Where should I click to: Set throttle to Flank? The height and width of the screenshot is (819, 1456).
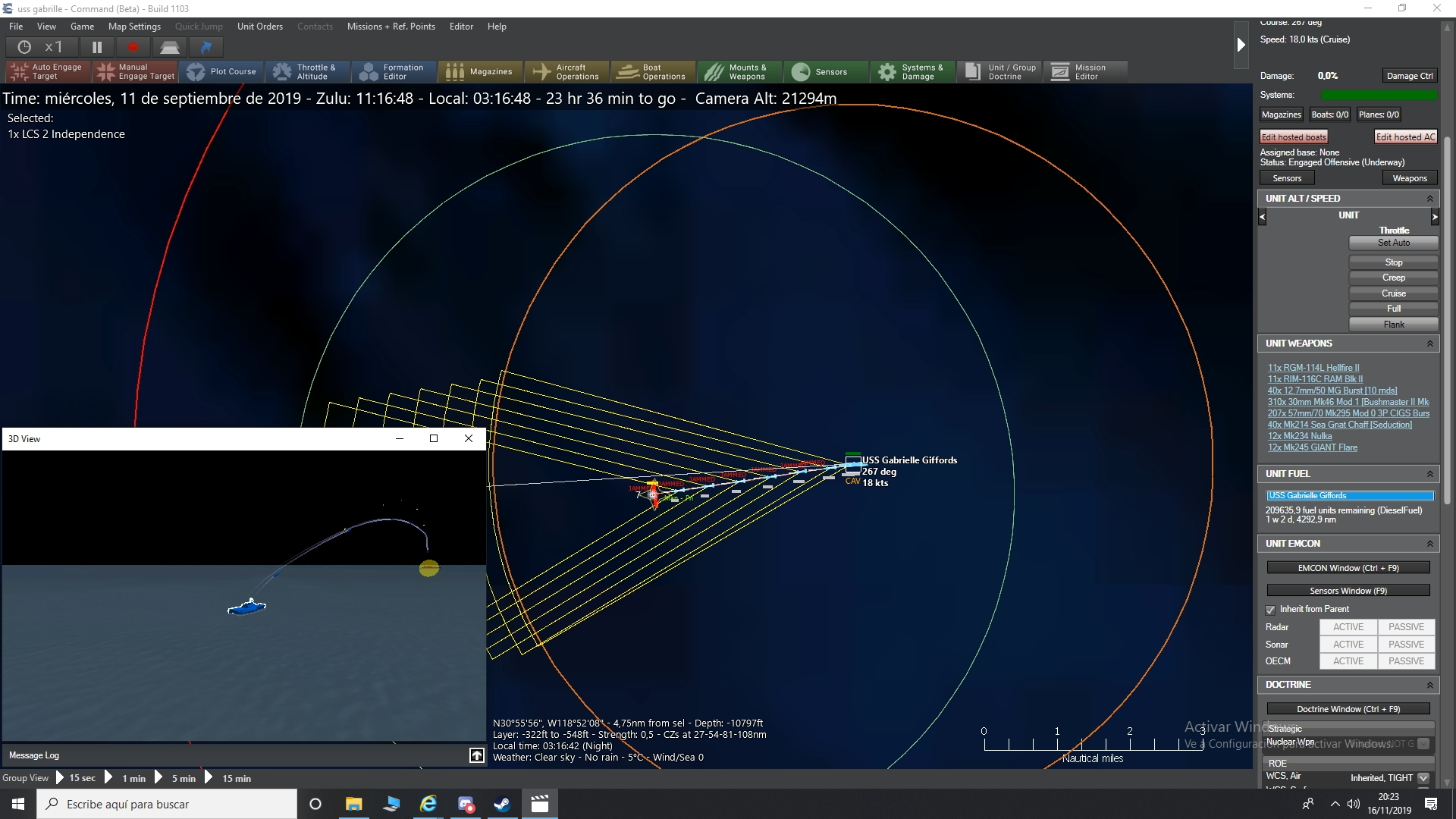tap(1393, 325)
